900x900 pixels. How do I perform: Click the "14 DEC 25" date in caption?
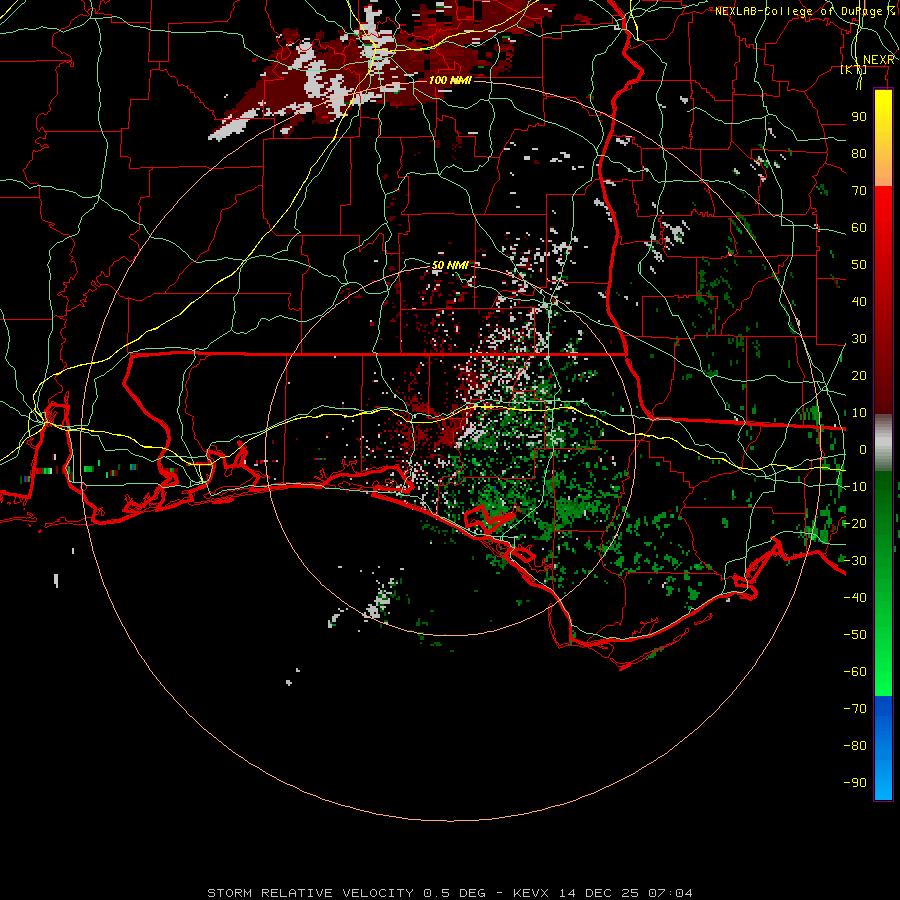[x=599, y=893]
